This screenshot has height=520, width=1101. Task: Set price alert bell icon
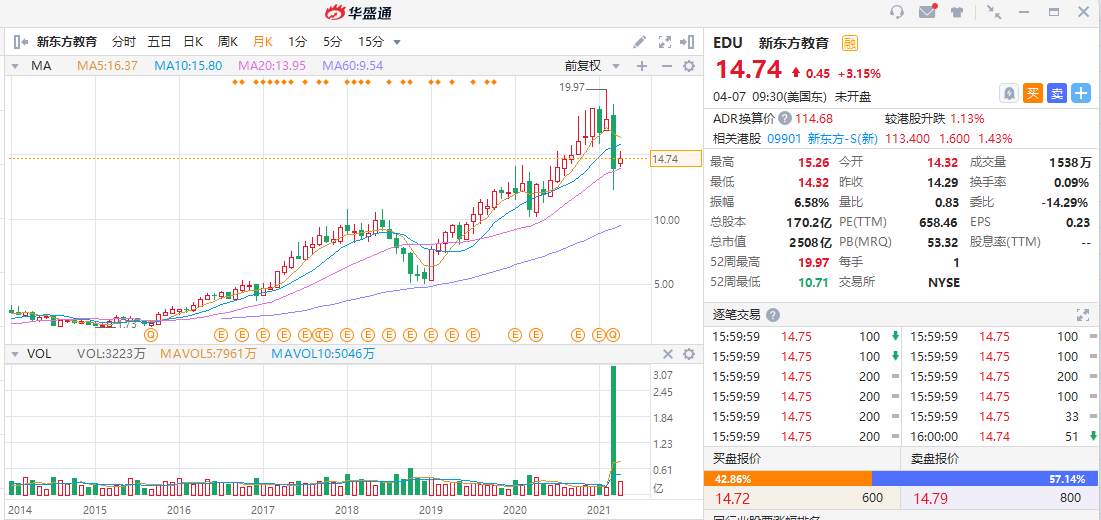click(1010, 93)
